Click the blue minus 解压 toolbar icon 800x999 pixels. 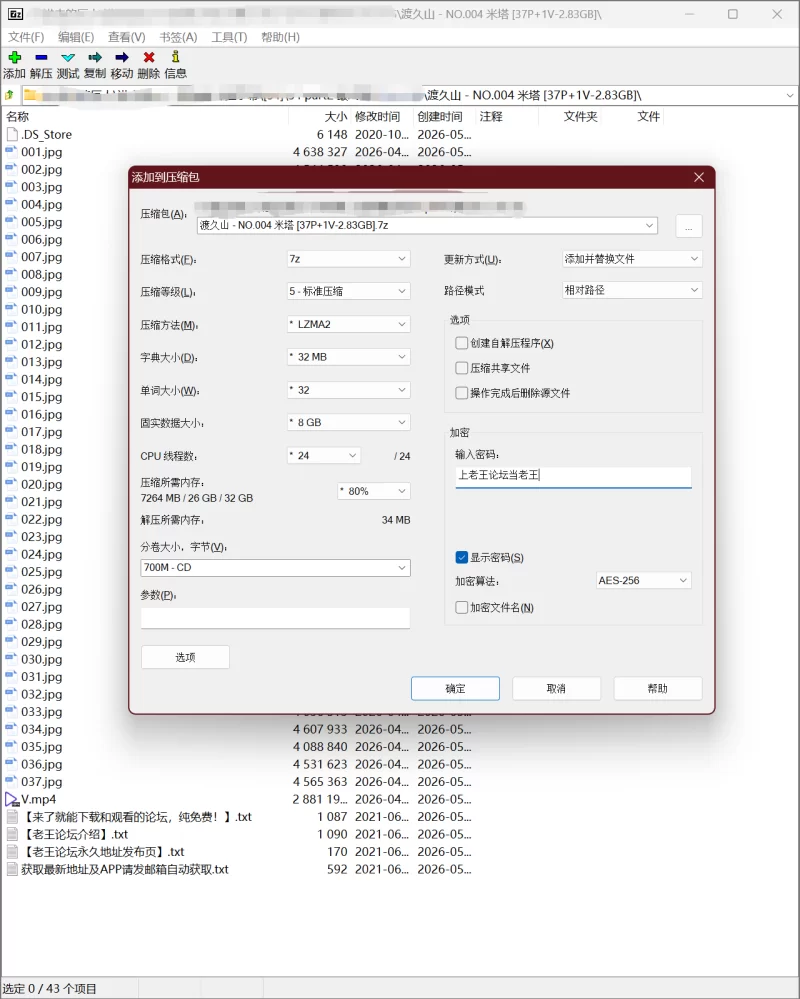point(41,57)
